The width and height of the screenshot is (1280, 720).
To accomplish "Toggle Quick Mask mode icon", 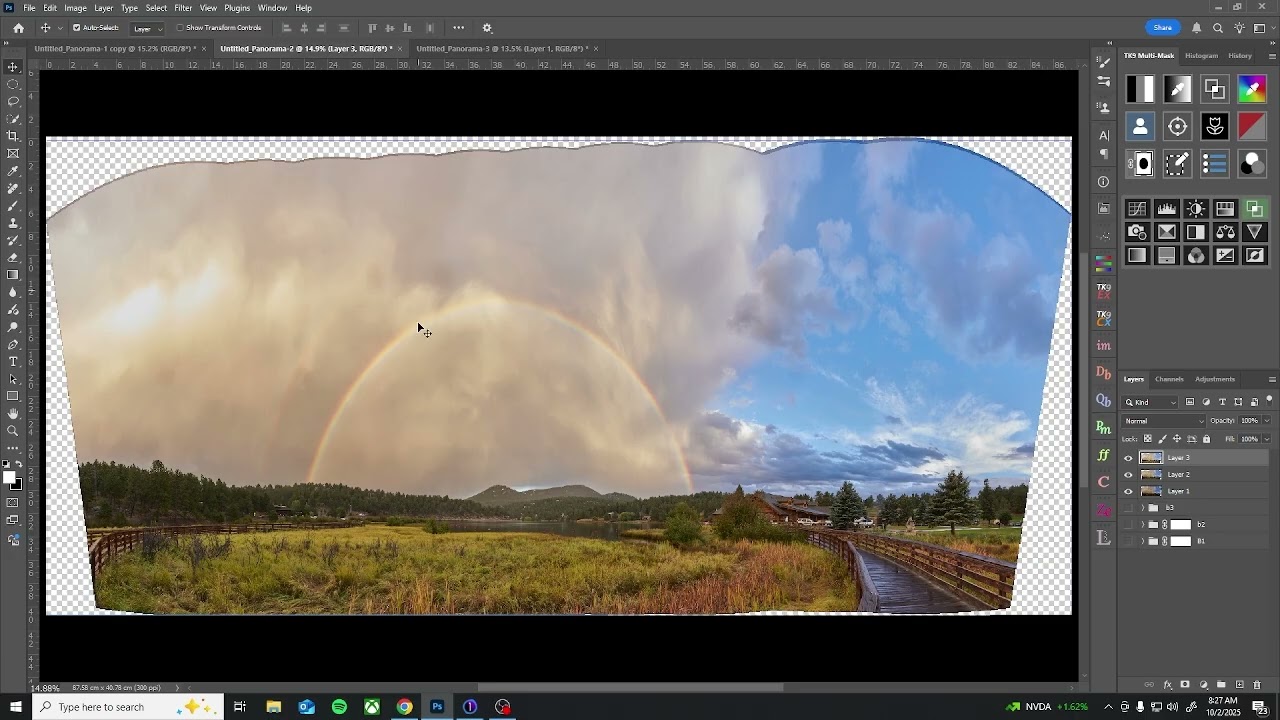I will pyautogui.click(x=13, y=503).
